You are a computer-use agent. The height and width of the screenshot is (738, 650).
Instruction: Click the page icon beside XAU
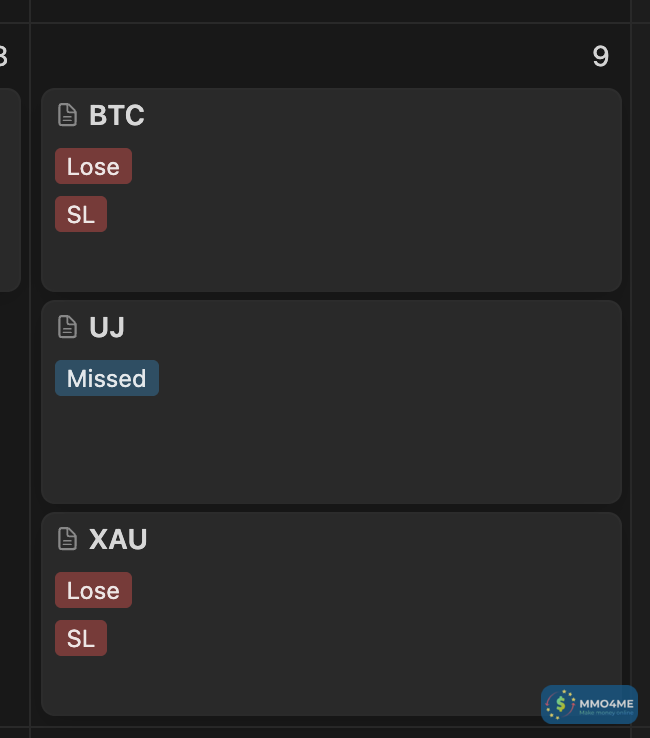[67, 539]
